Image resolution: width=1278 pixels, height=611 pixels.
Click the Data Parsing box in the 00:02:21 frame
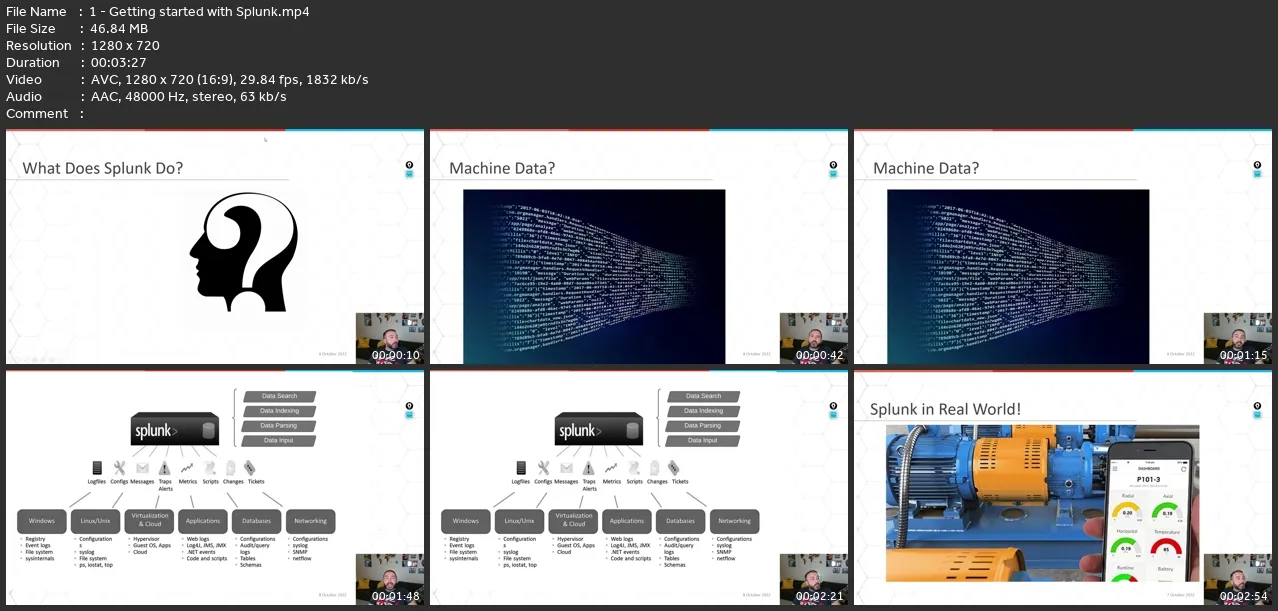coord(703,426)
